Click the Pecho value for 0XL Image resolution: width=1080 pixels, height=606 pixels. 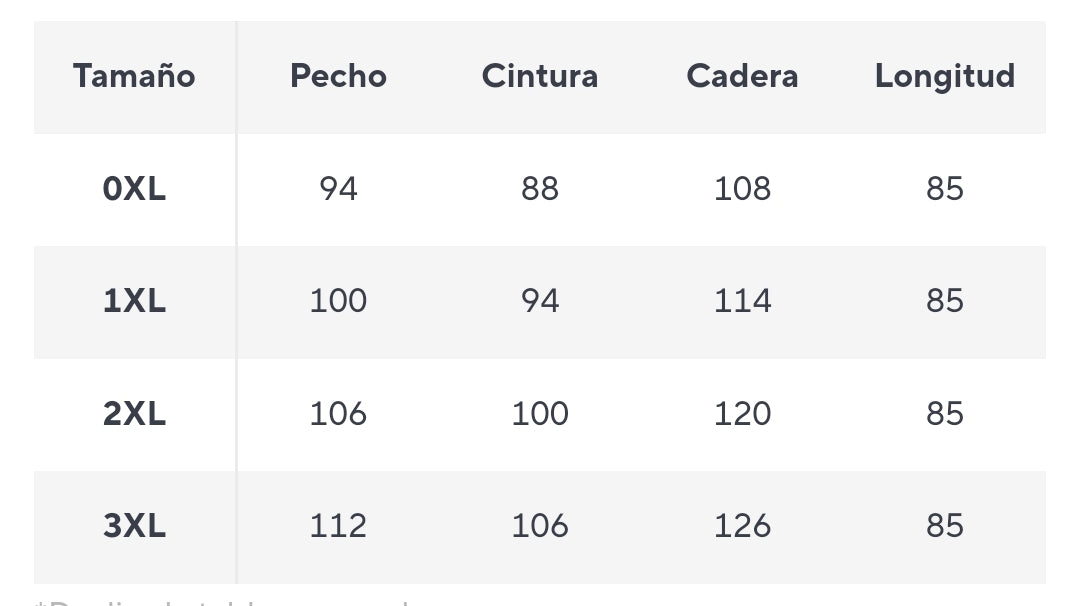click(338, 189)
